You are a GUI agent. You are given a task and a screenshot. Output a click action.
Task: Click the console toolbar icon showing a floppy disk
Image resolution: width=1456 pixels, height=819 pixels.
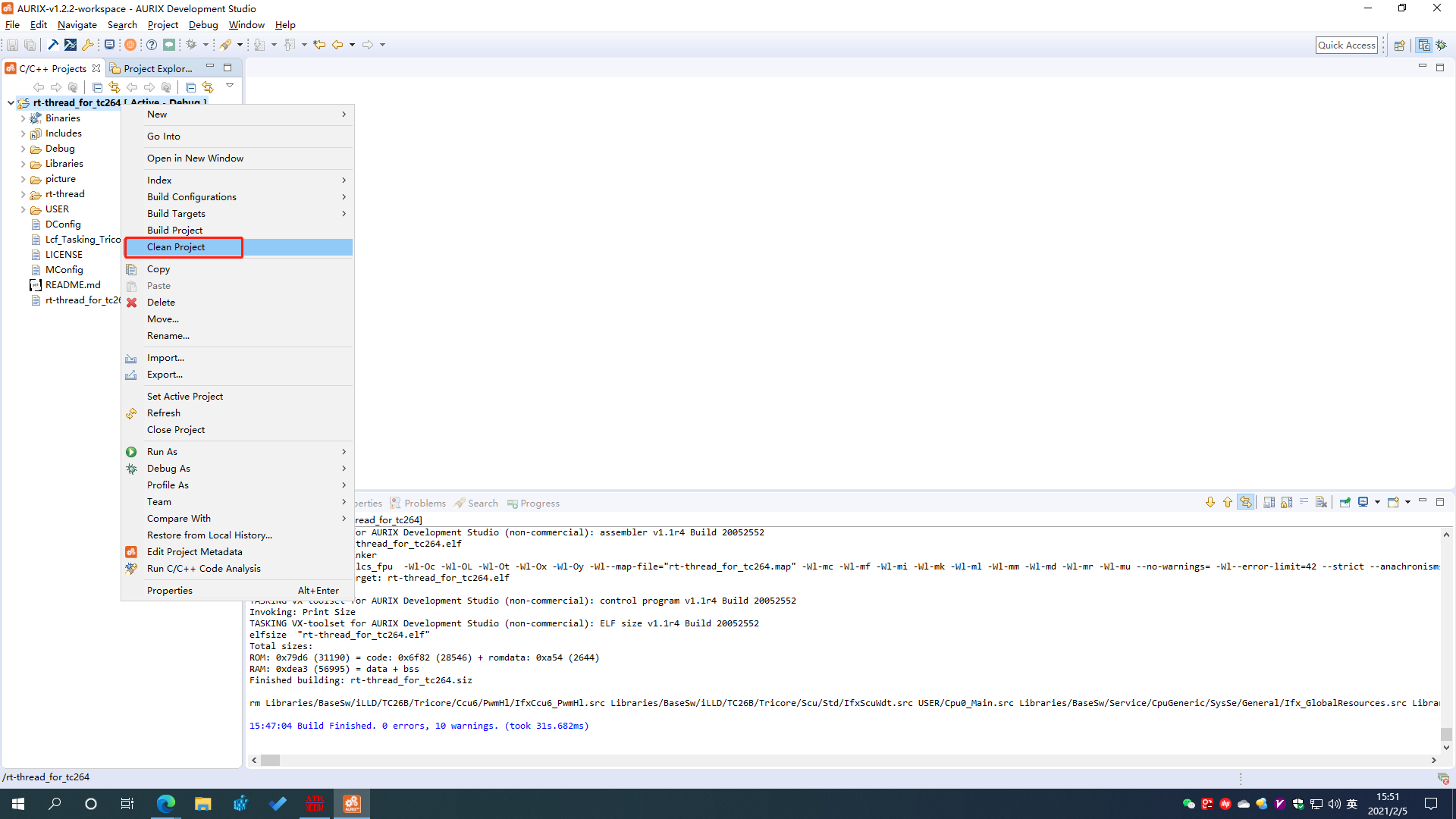pyautogui.click(x=1269, y=502)
